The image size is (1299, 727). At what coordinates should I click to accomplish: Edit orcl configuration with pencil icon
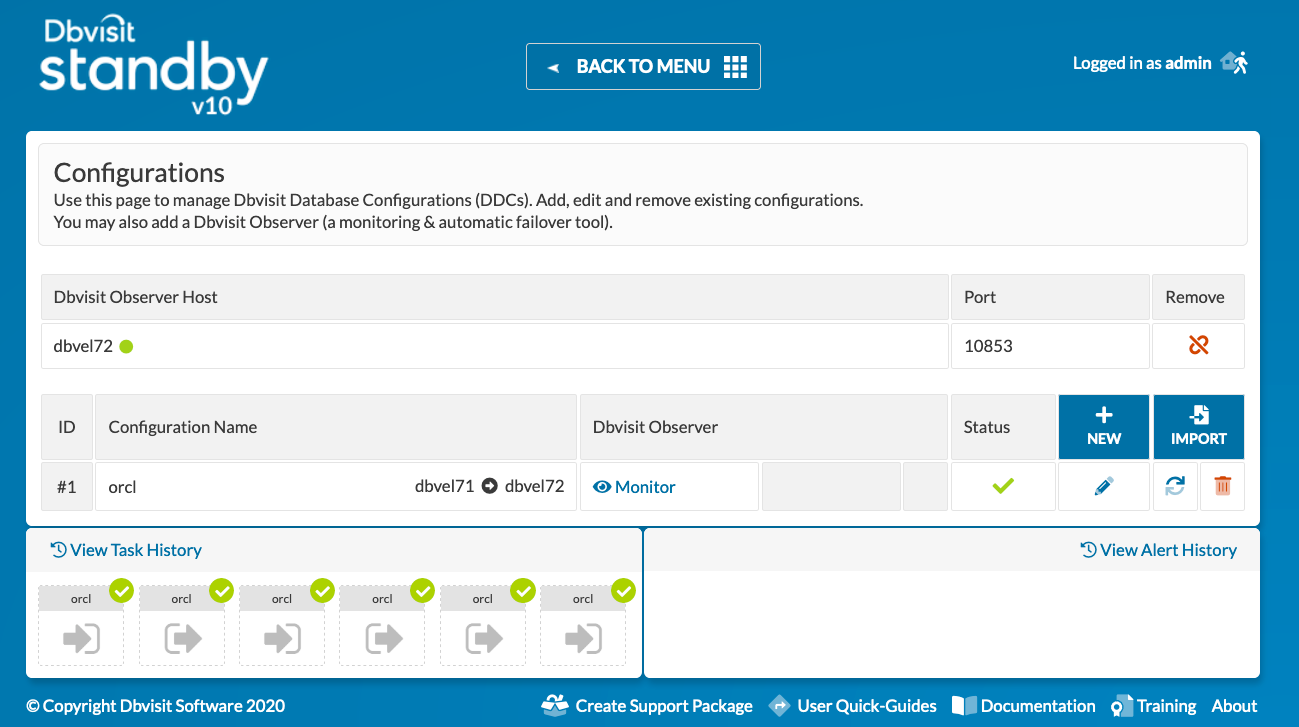[x=1104, y=487]
